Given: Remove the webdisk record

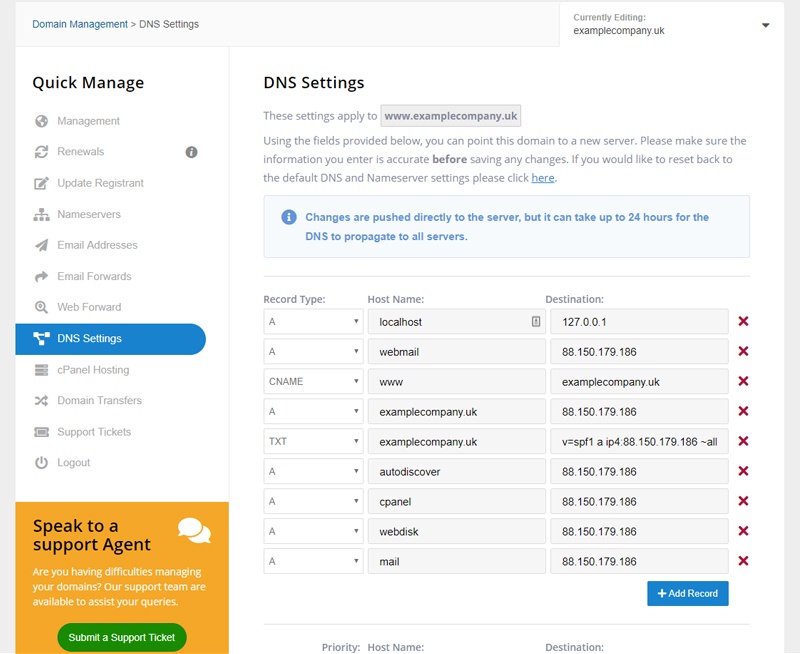Looking at the screenshot, I should click(x=743, y=531).
